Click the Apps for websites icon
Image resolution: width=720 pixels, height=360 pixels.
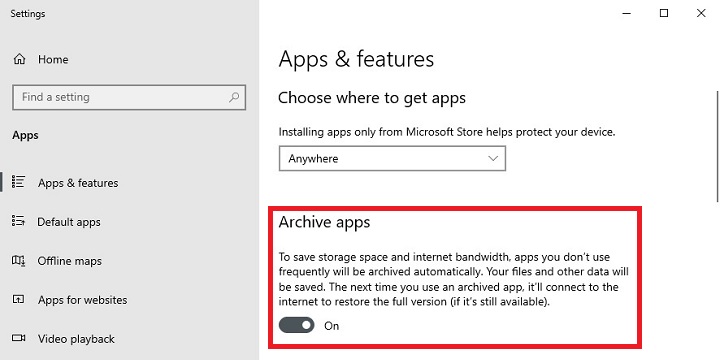tap(18, 299)
